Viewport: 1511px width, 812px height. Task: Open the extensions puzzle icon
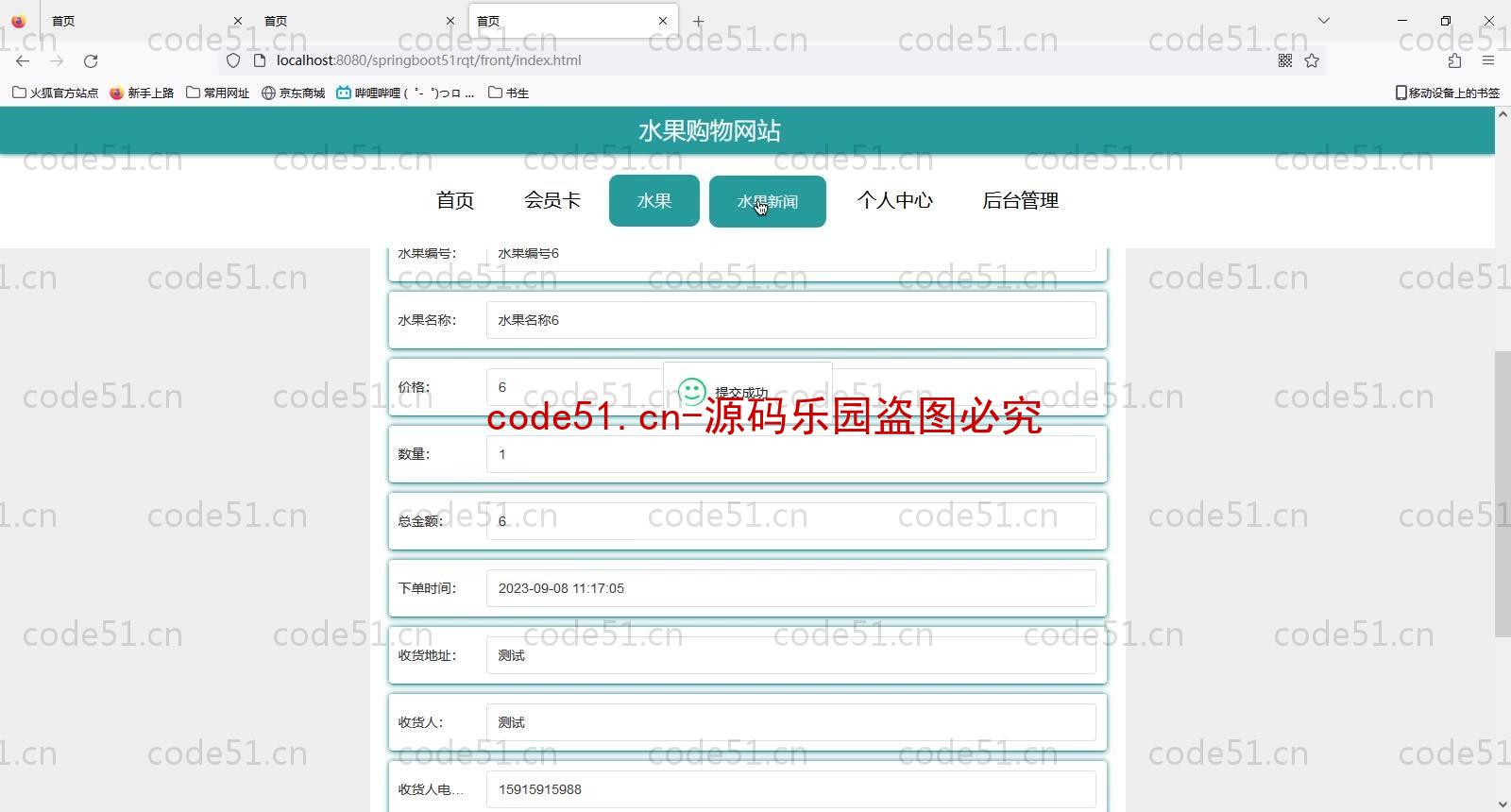[x=1454, y=60]
